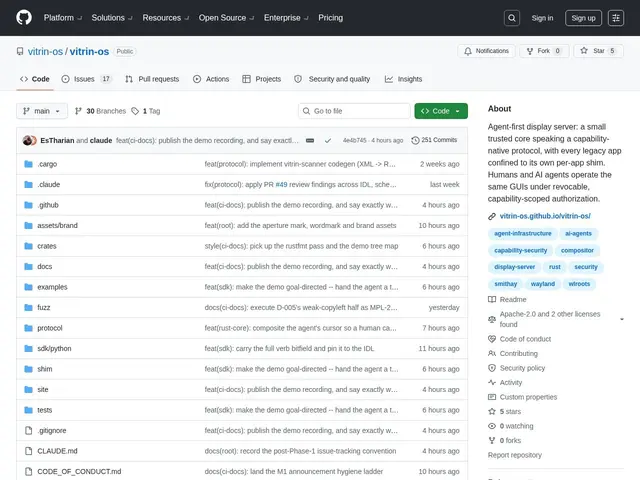Viewport: 640px width, 480px height.
Task: Open the .github folder
Action: click(48, 205)
